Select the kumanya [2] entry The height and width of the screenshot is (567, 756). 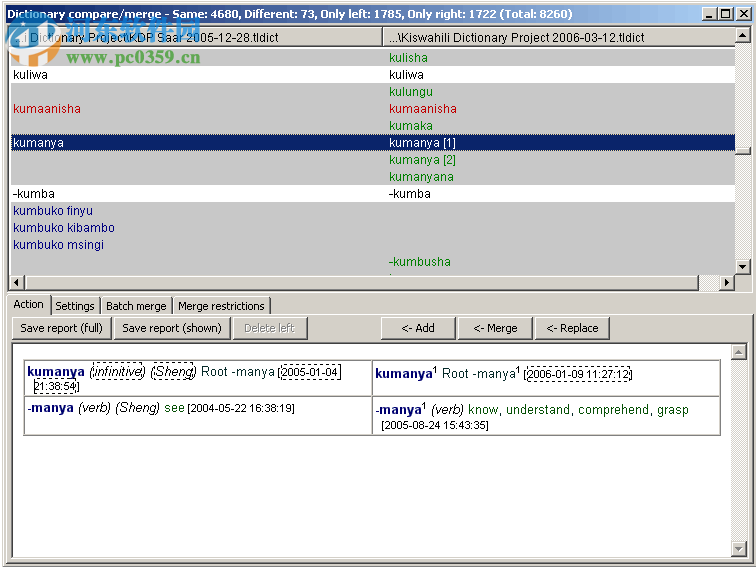(x=422, y=160)
